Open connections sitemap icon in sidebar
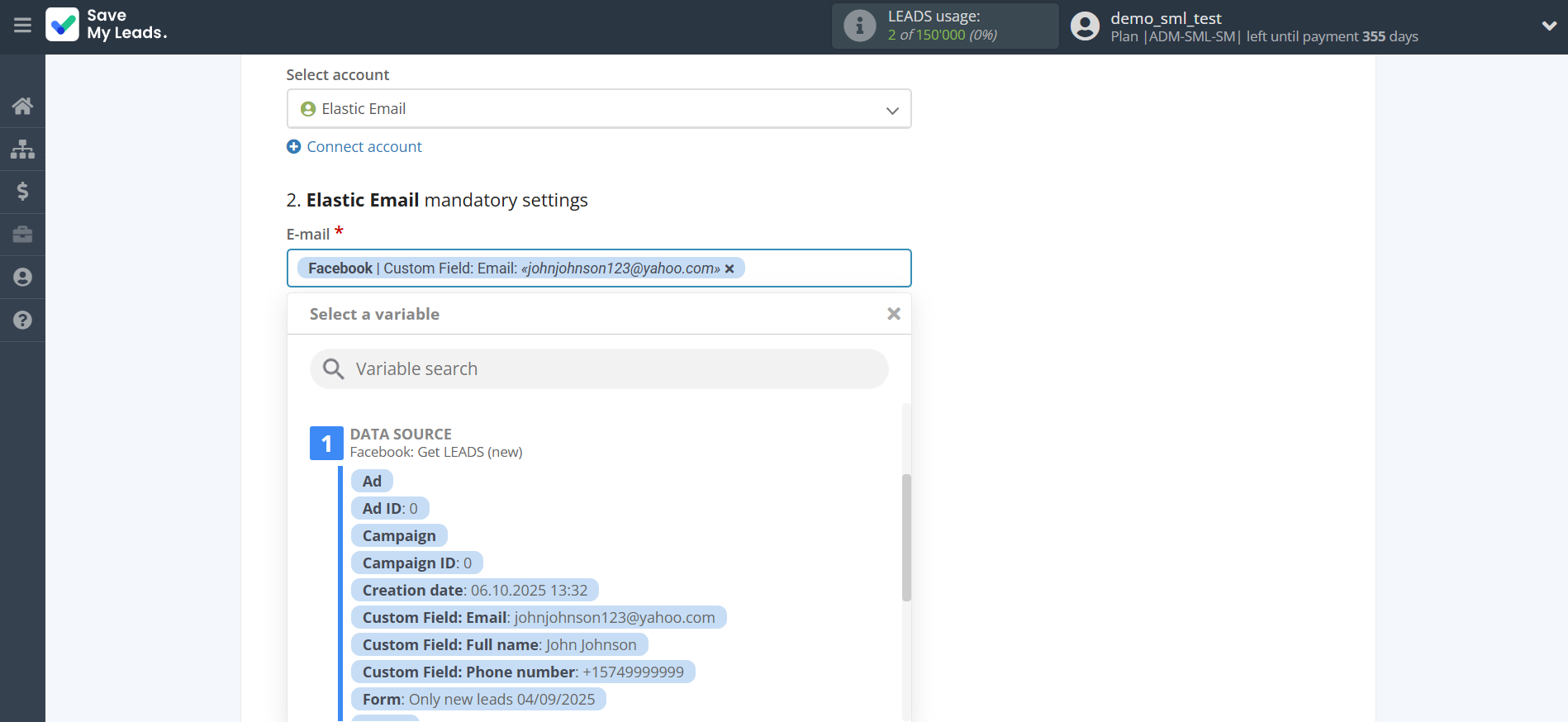The image size is (1568, 722). (x=22, y=149)
